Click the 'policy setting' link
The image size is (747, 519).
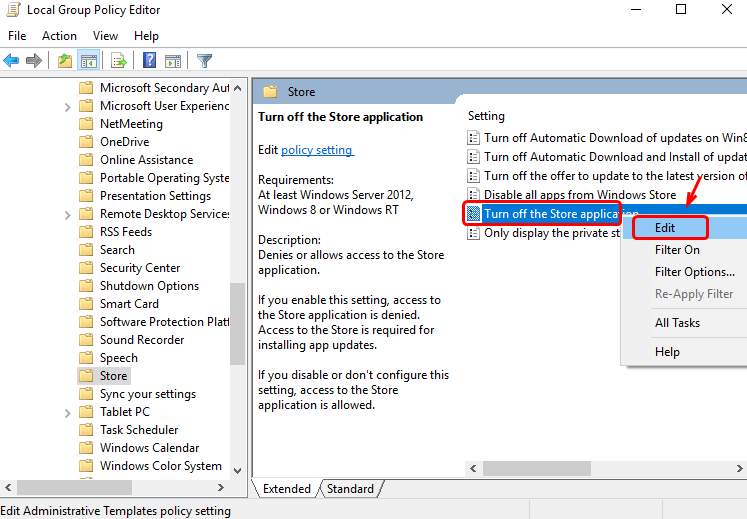pyautogui.click(x=317, y=150)
